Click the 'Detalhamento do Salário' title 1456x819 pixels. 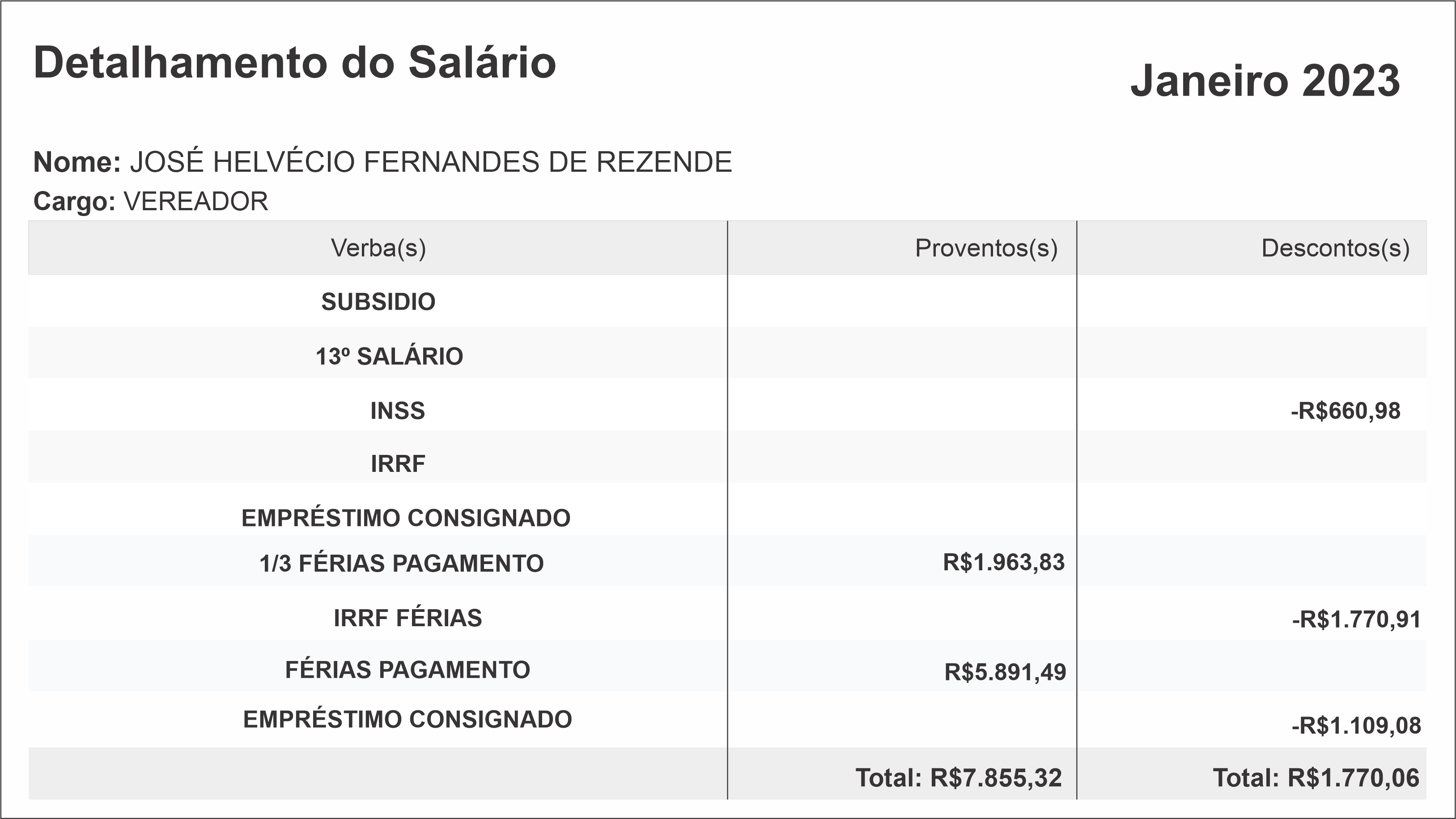(x=294, y=63)
